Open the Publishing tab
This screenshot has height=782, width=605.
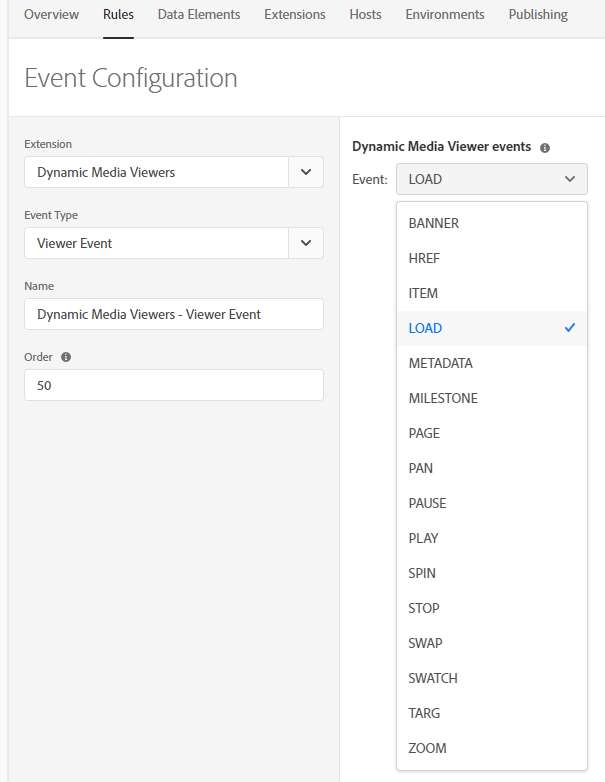[x=538, y=15]
